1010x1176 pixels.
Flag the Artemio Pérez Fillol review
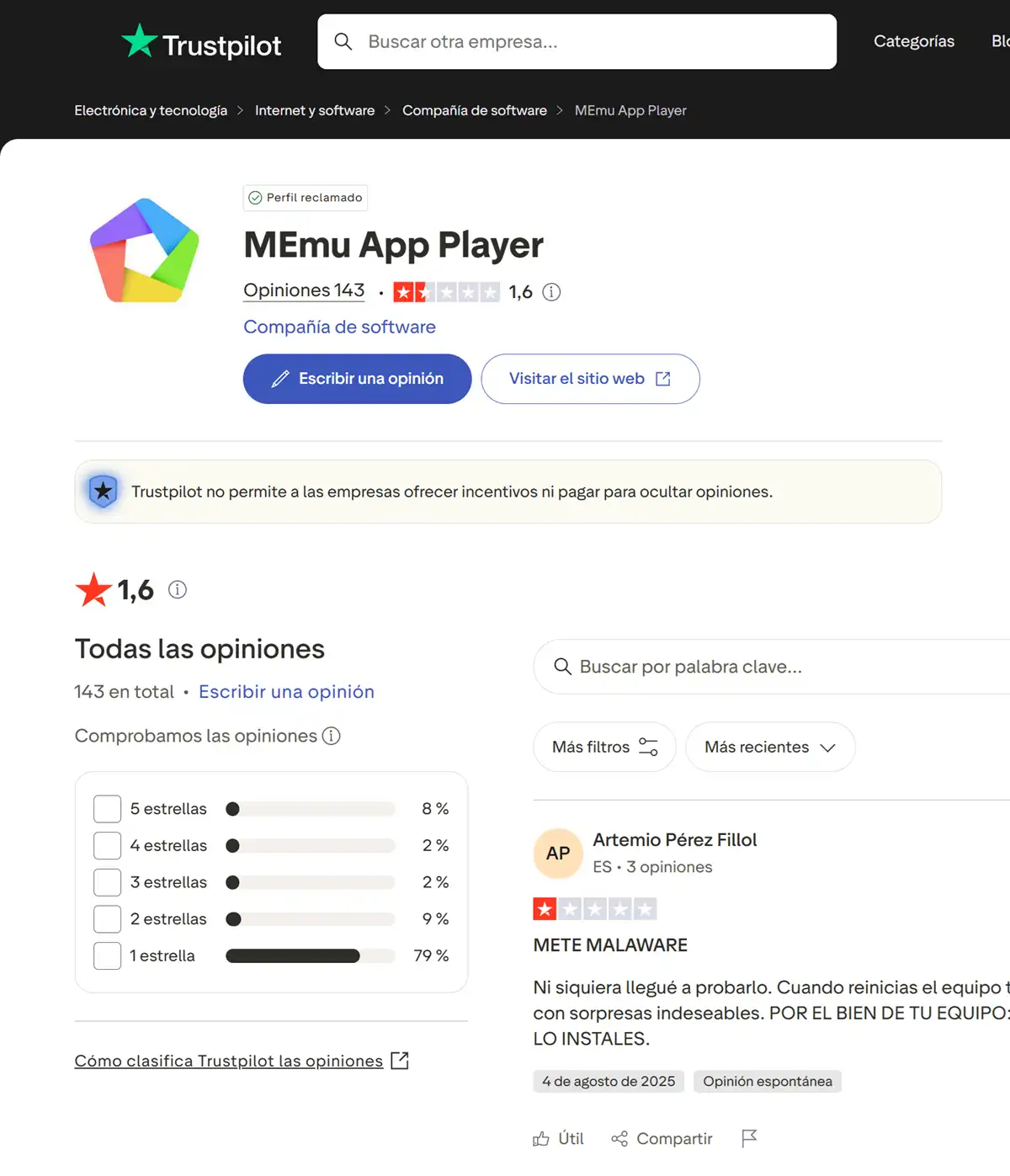pos(749,1138)
